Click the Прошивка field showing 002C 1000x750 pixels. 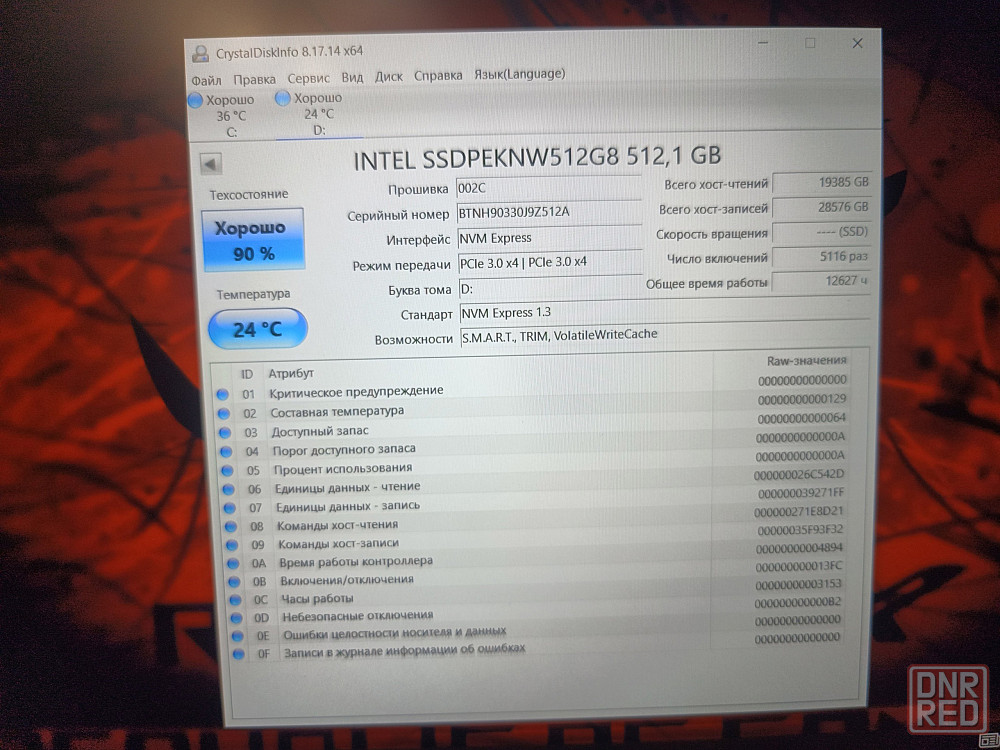tap(548, 188)
